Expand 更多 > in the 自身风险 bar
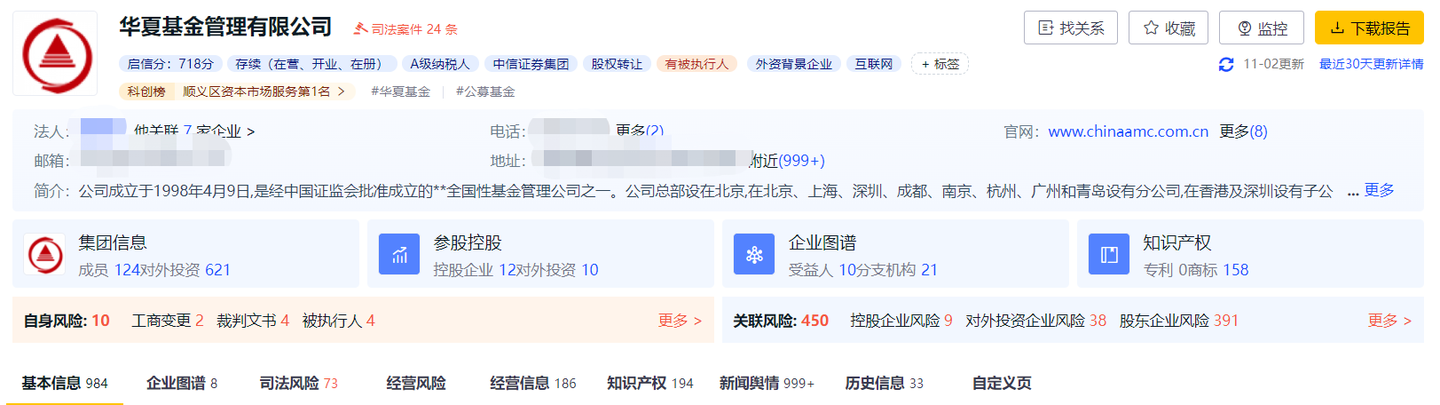 click(680, 321)
